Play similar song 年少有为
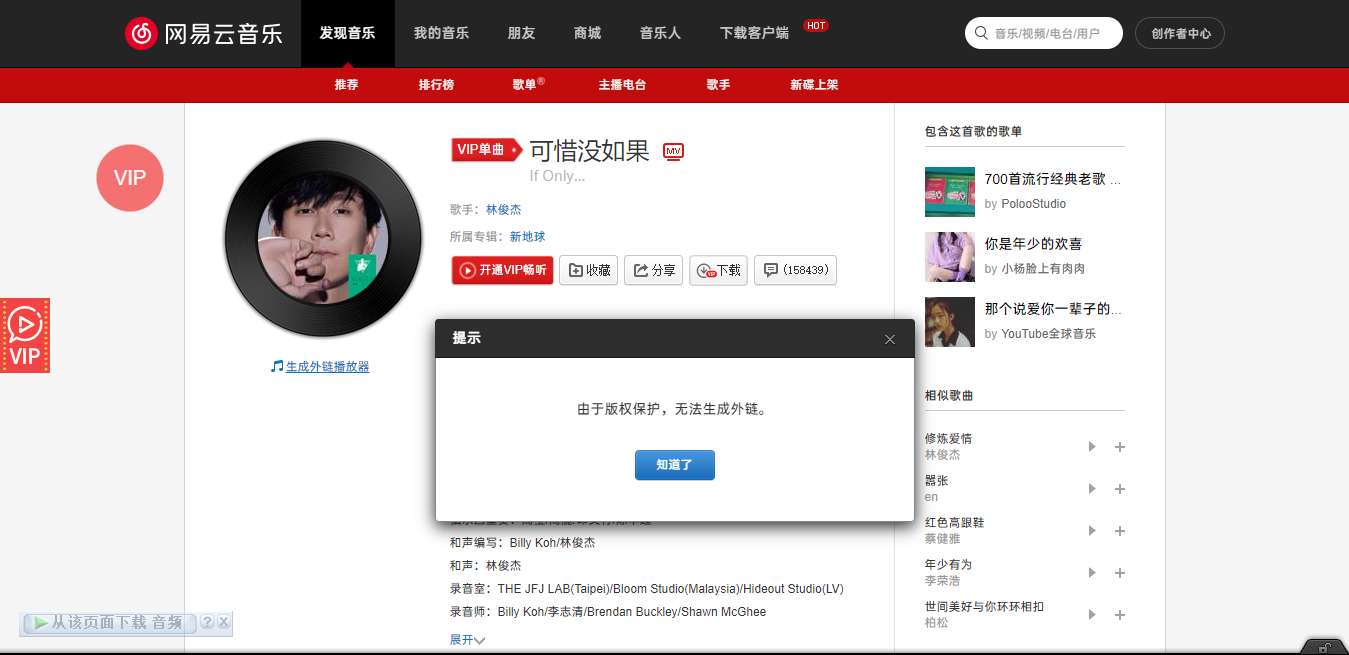Viewport: 1349px width, 655px height. coord(1092,572)
